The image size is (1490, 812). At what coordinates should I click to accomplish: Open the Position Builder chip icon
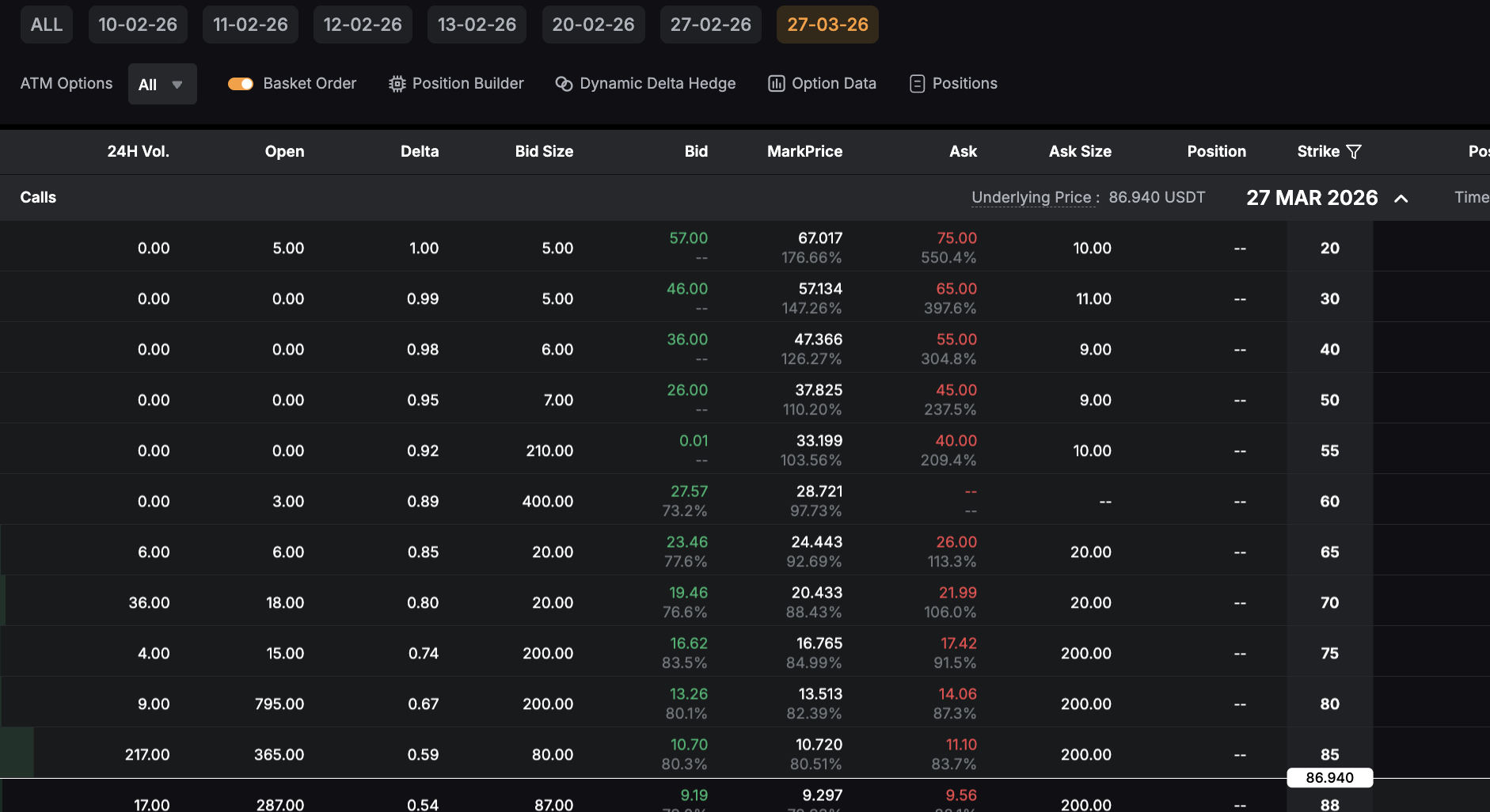(397, 84)
